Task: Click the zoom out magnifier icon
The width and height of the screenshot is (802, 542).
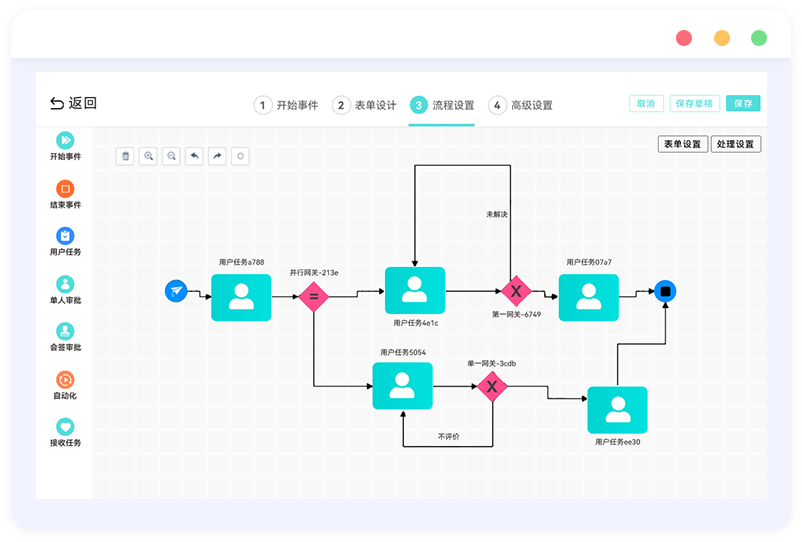Action: [172, 156]
